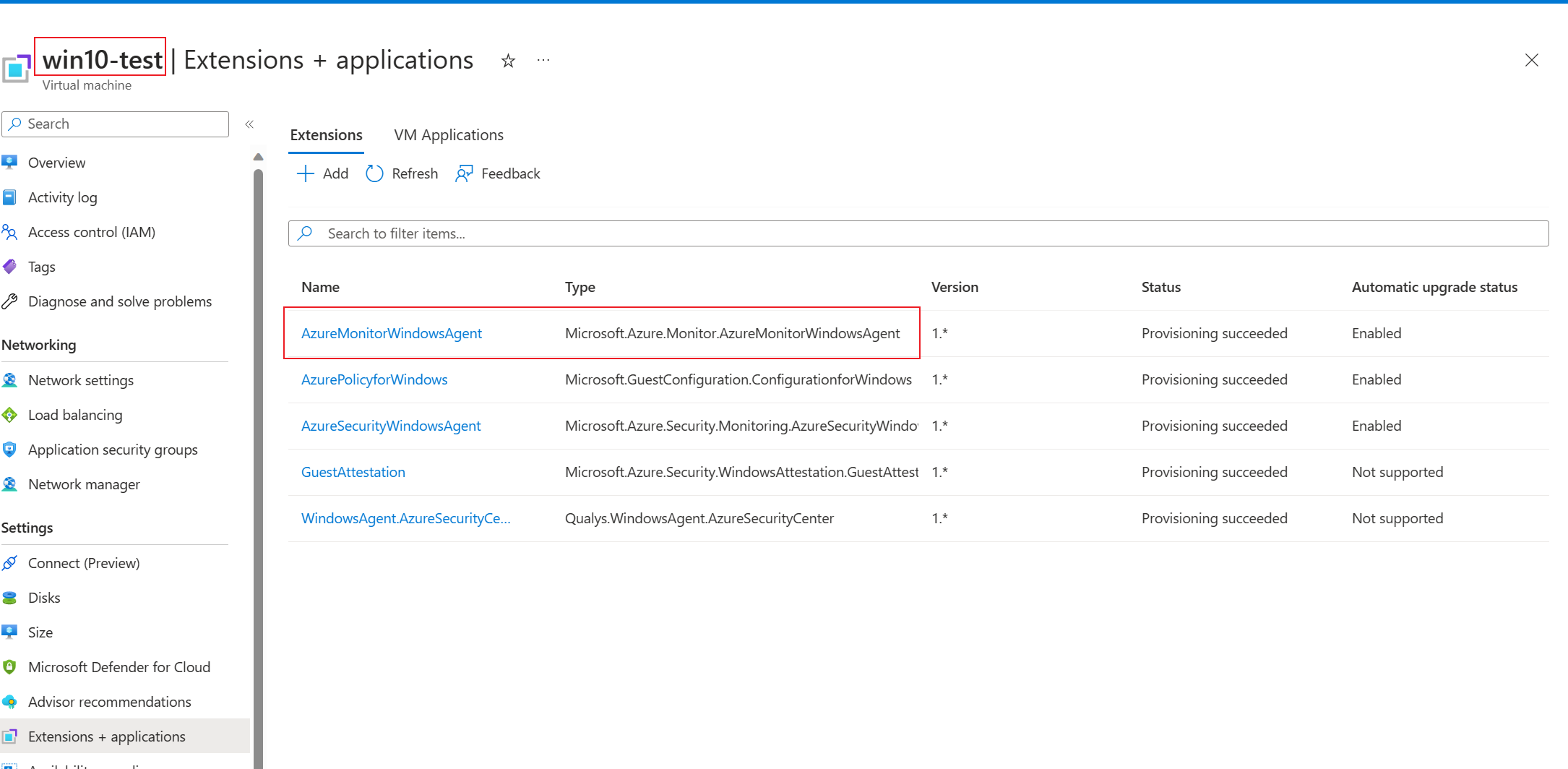1568x769 pixels.
Task: Click the virtual machine resource icon
Action: point(16,68)
